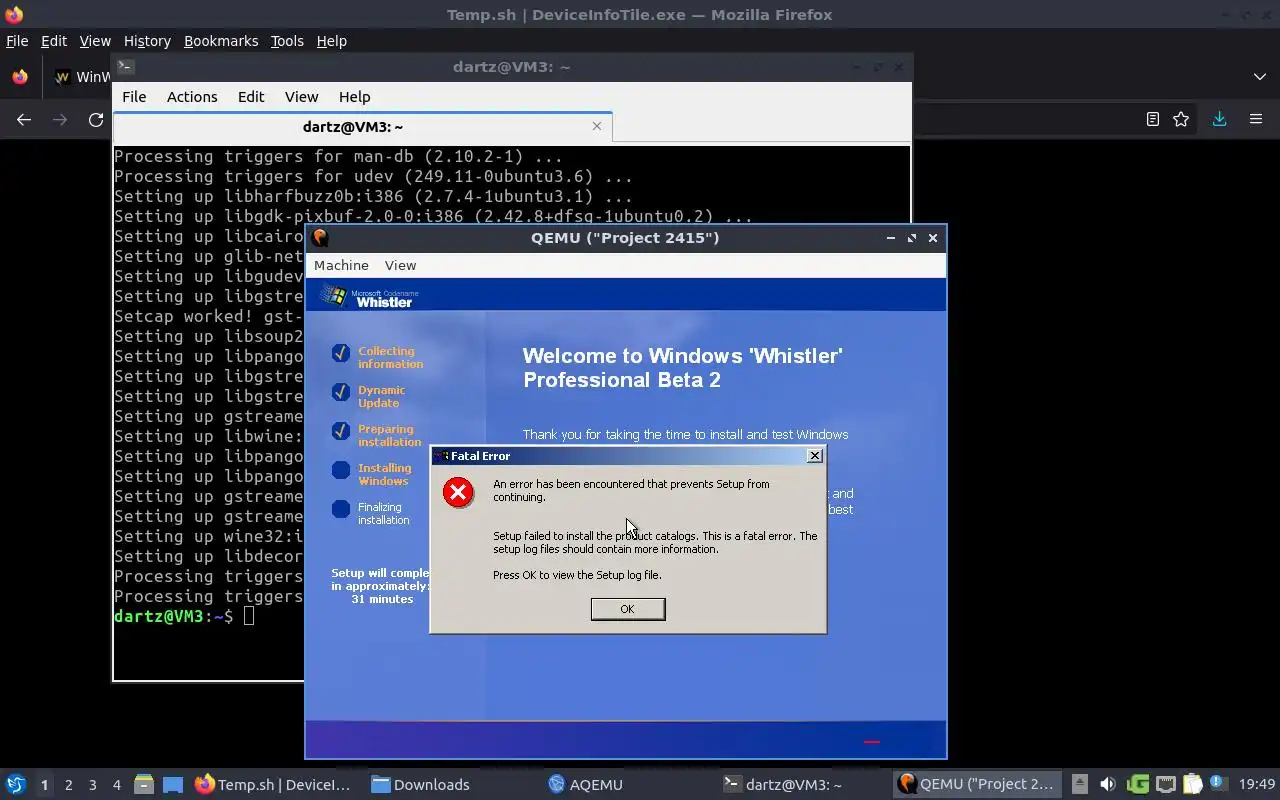The height and width of the screenshot is (800, 1280).
Task: Open the taskbar start menu icon
Action: point(16,784)
